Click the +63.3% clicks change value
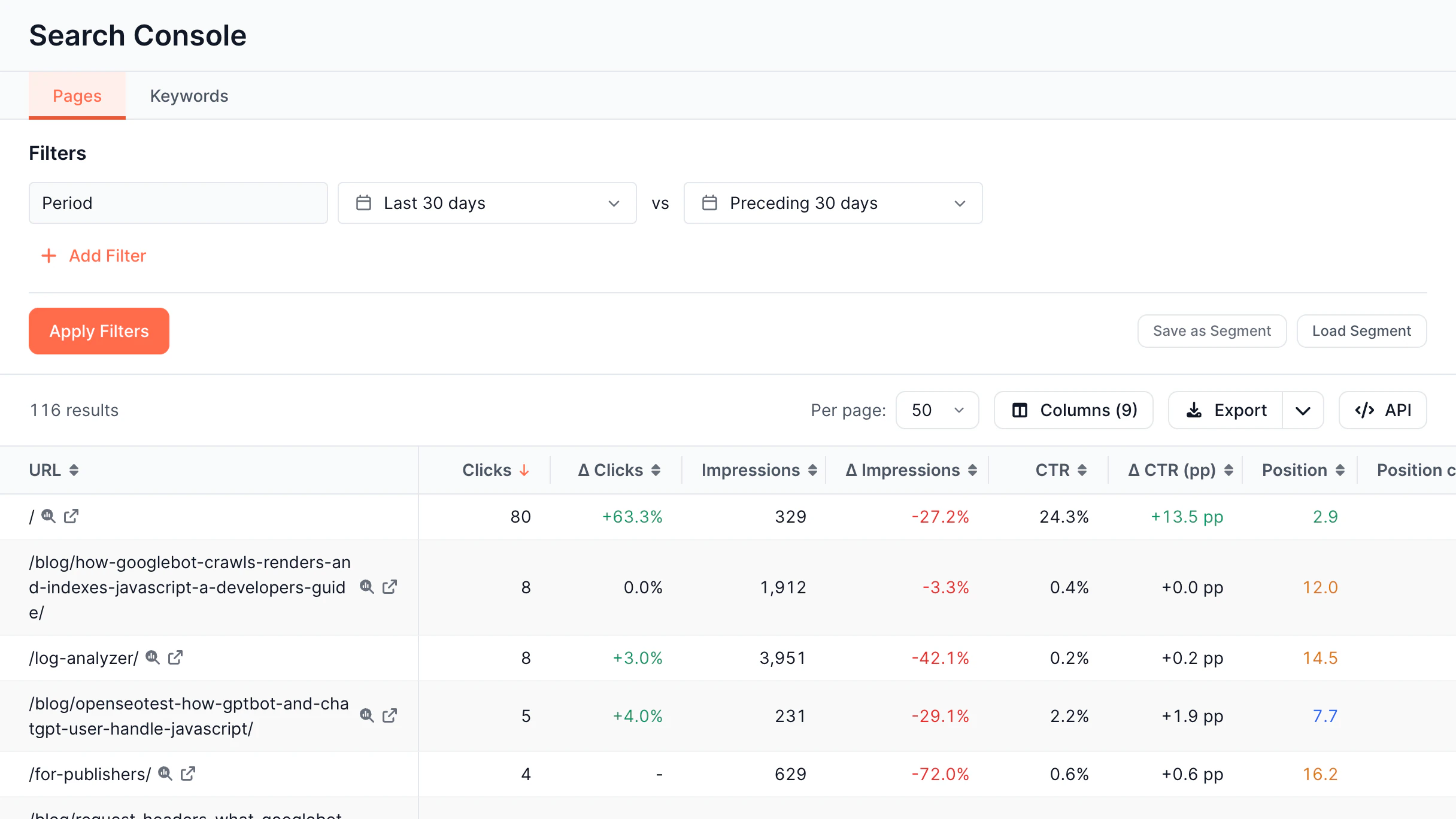 coord(632,517)
